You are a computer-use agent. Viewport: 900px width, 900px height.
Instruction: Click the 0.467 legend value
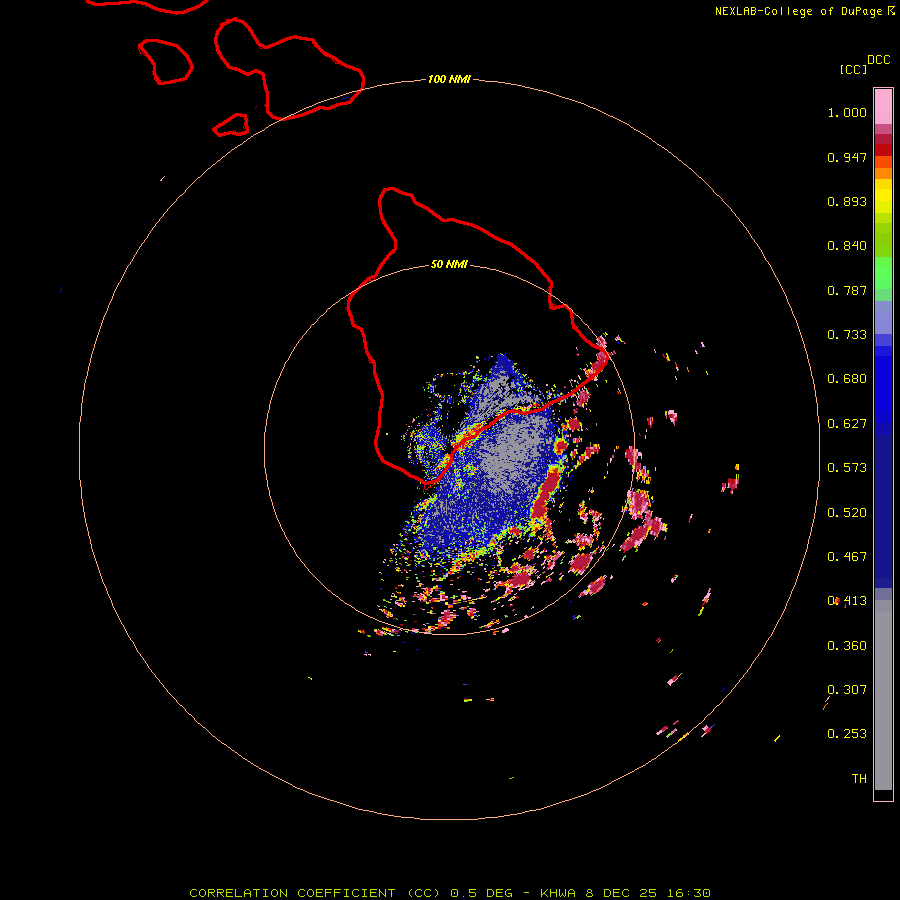[x=847, y=557]
